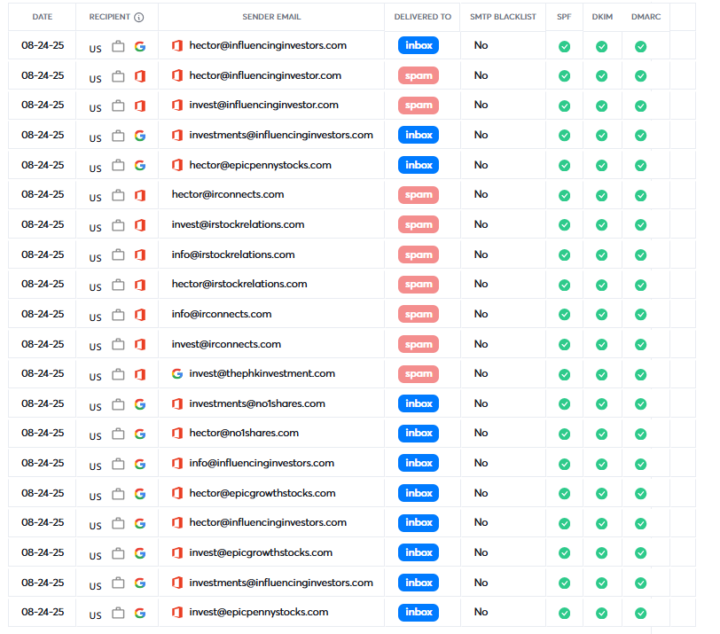Click briefcase icon in hector@no1shares.com row
Screen dimensions: 720x634
118,434
